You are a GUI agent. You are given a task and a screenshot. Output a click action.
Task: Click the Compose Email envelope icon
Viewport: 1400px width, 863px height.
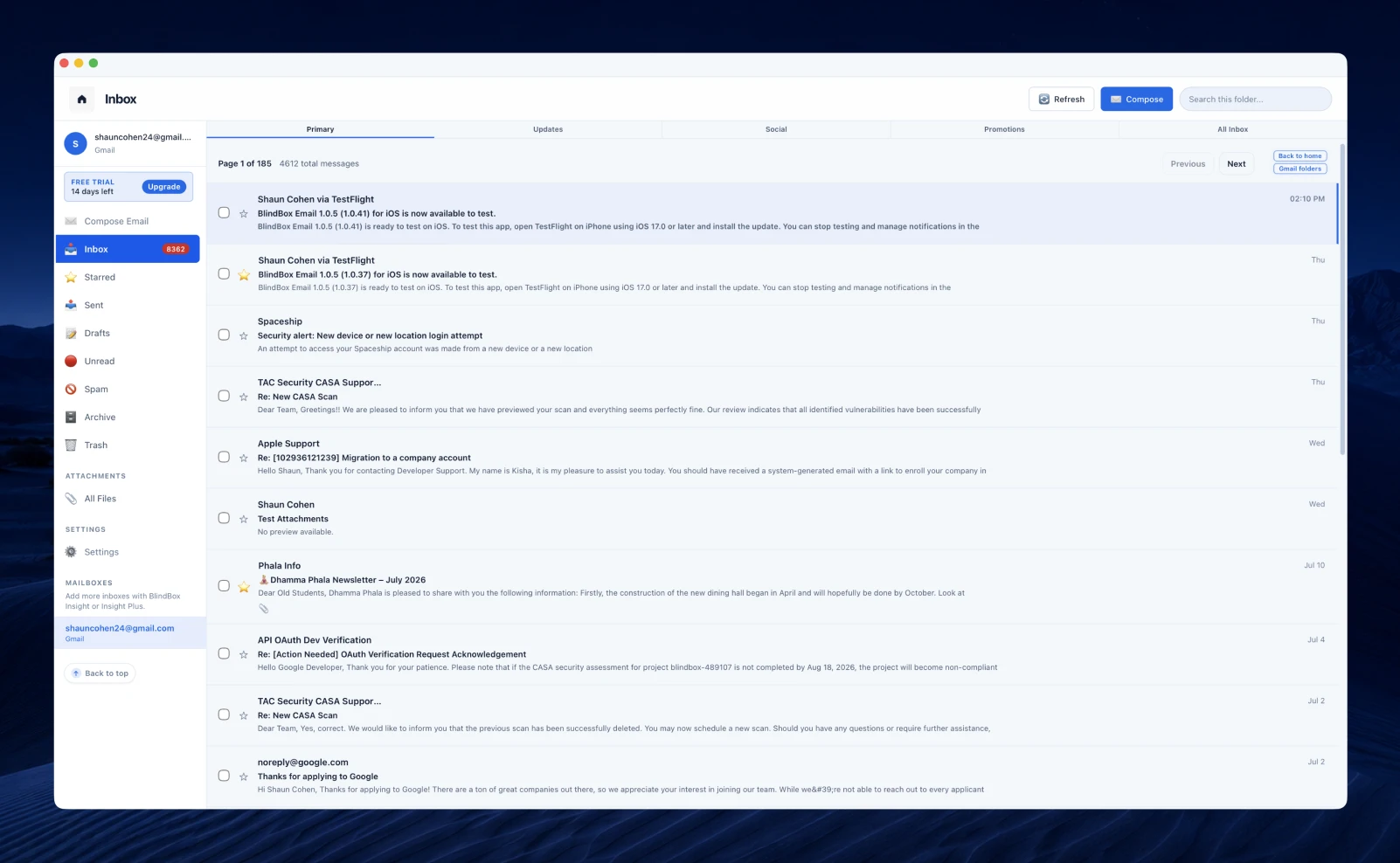[x=71, y=222]
